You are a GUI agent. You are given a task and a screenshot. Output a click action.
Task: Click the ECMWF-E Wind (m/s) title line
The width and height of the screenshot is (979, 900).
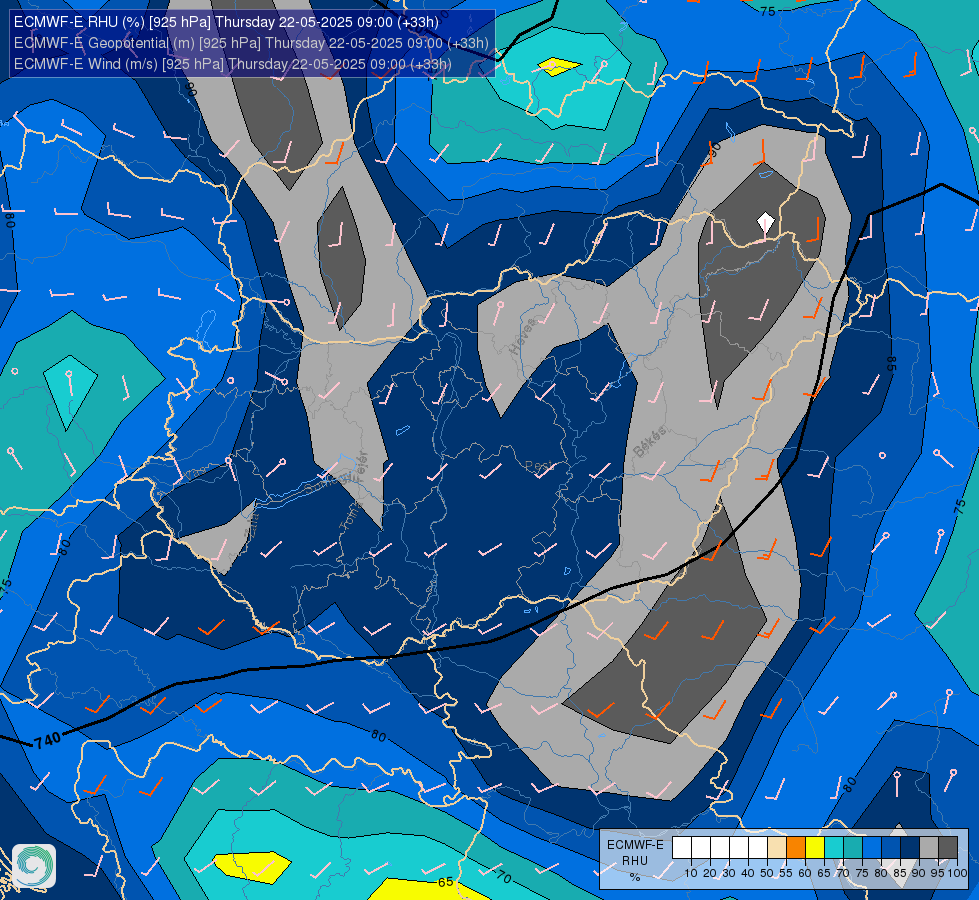point(232,64)
